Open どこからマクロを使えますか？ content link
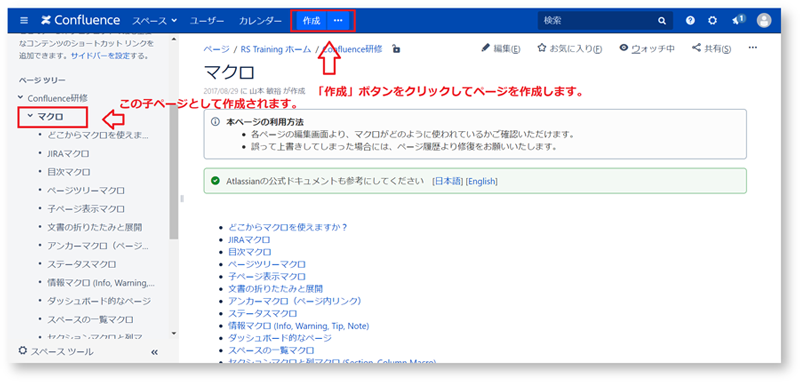Viewport: 800px width, 382px height. click(288, 227)
